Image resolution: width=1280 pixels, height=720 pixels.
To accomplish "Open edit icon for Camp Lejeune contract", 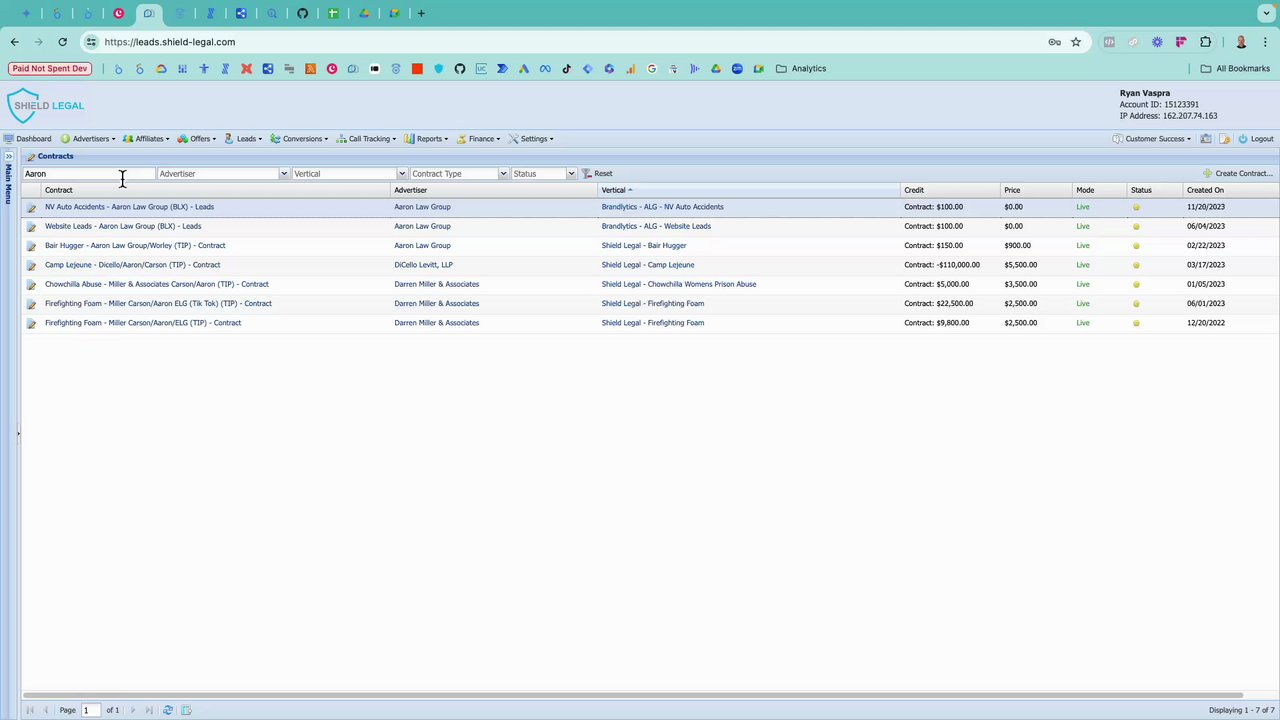I will [x=31, y=266].
